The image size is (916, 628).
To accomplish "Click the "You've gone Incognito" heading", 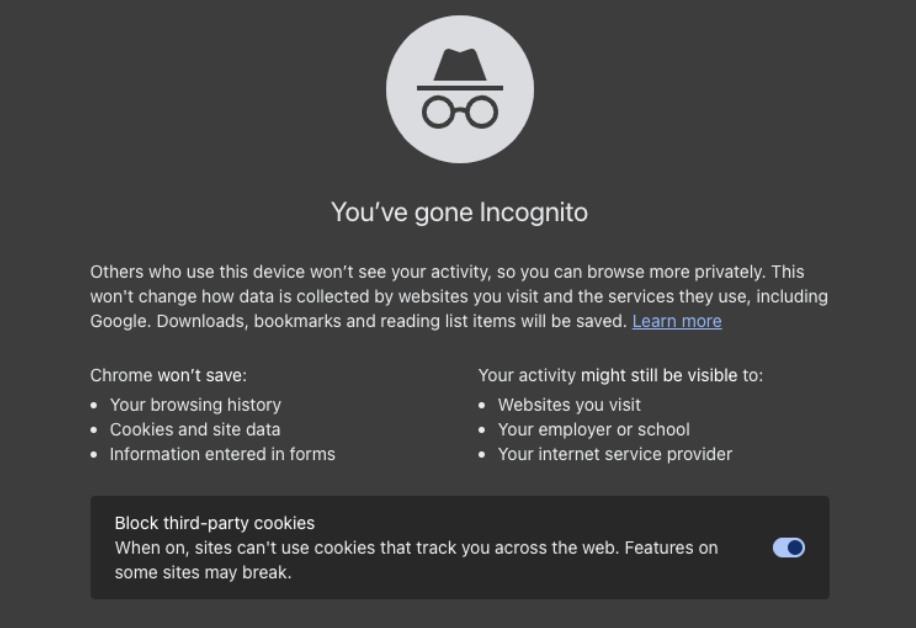I will click(x=459, y=212).
